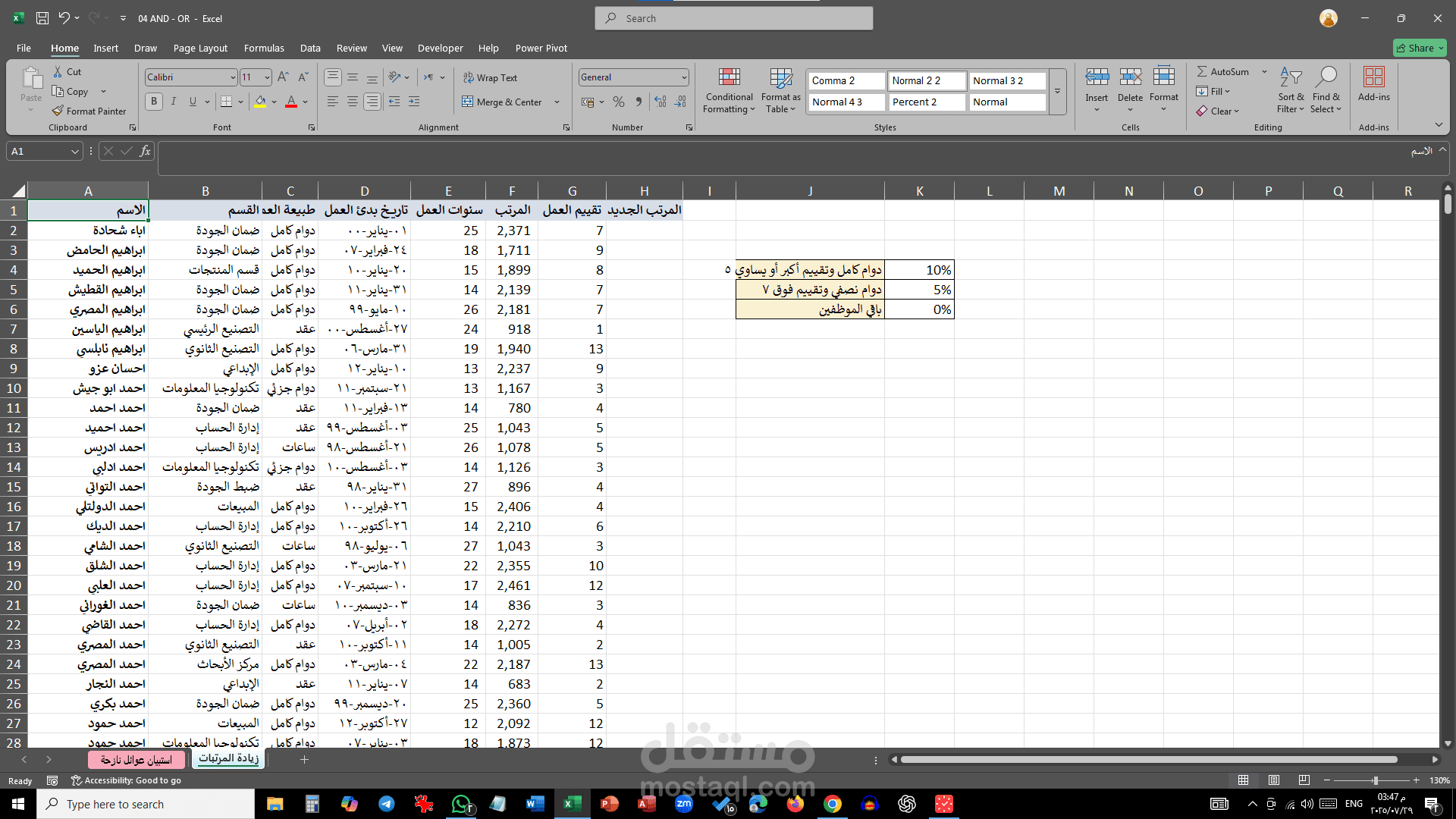1456x819 pixels.
Task: Toggle Middle Align
Action: point(352,77)
